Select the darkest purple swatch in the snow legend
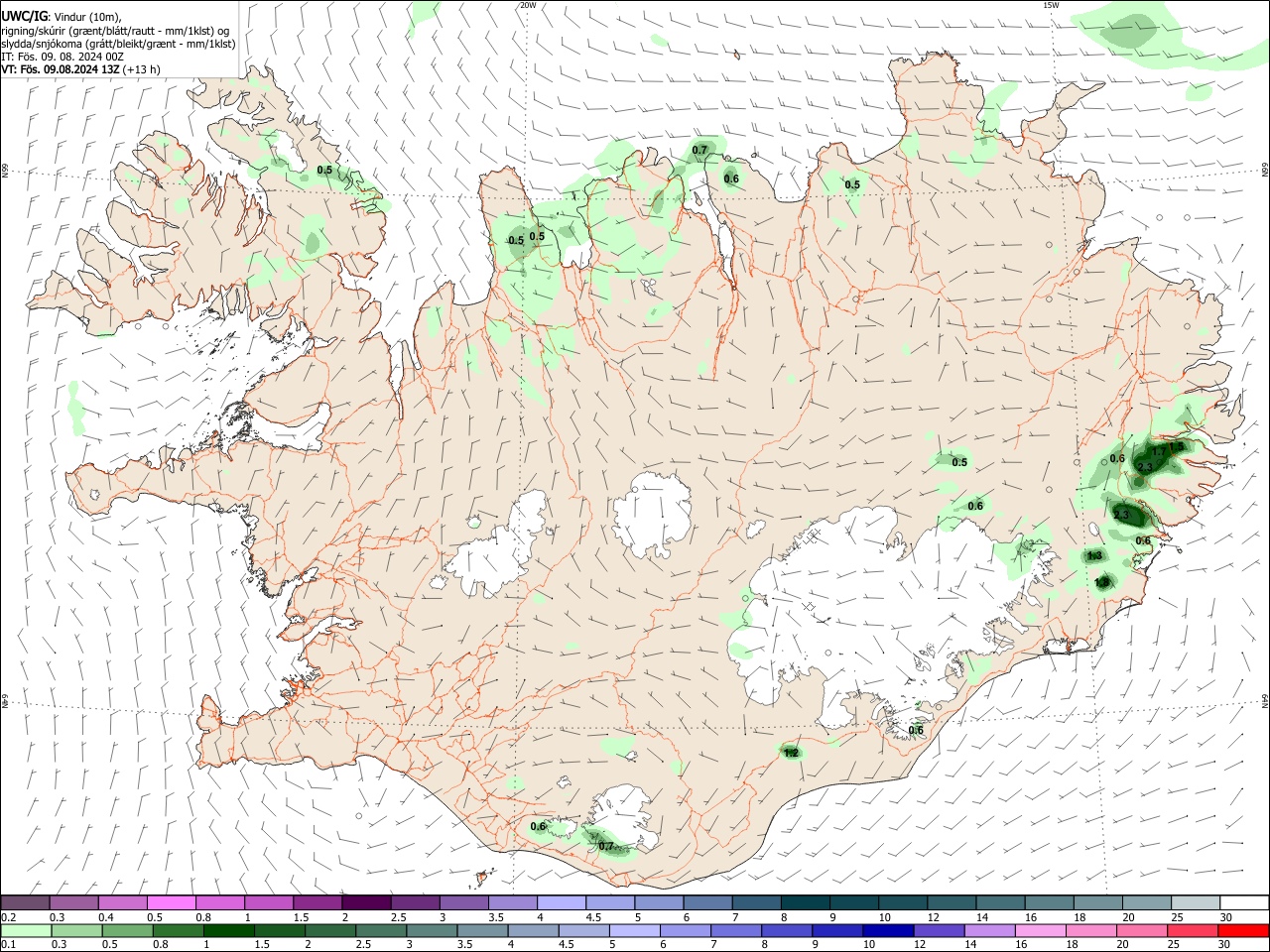This screenshot has width=1270, height=952. coord(366,902)
